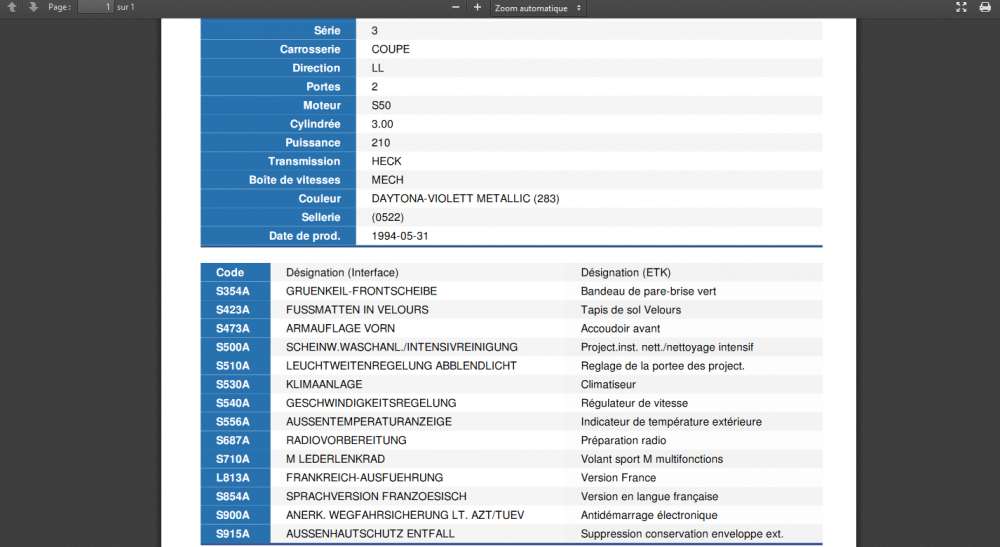
Task: Click Tapis de sol Velours text
Action: (x=631, y=310)
